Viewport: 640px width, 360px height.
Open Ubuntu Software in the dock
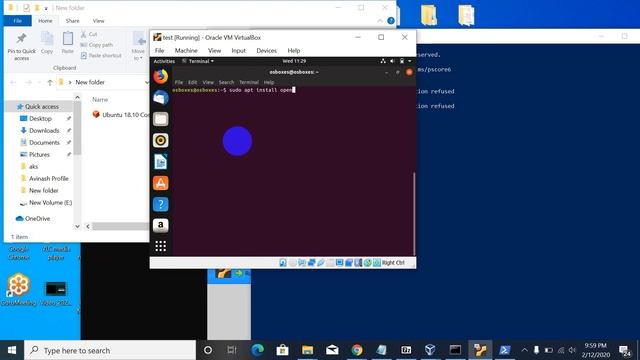coord(160,183)
